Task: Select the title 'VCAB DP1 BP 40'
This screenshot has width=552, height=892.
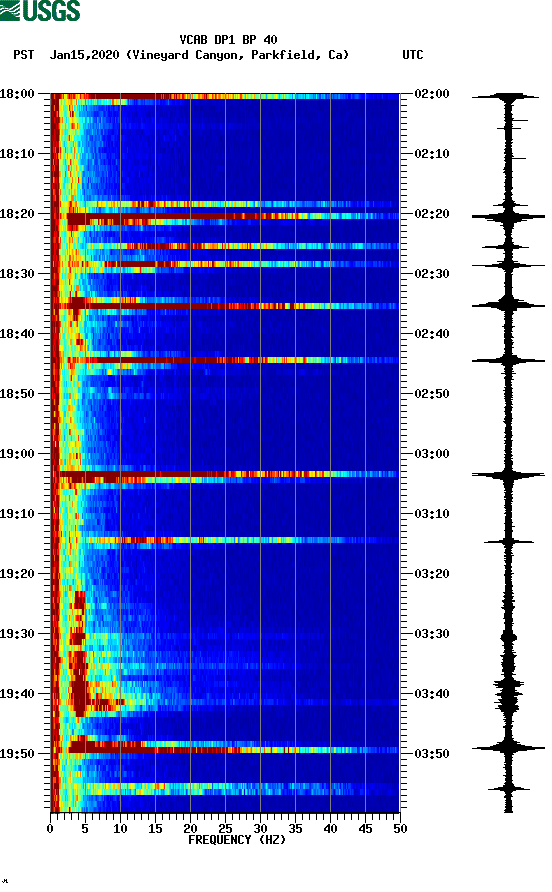Action: click(x=228, y=40)
